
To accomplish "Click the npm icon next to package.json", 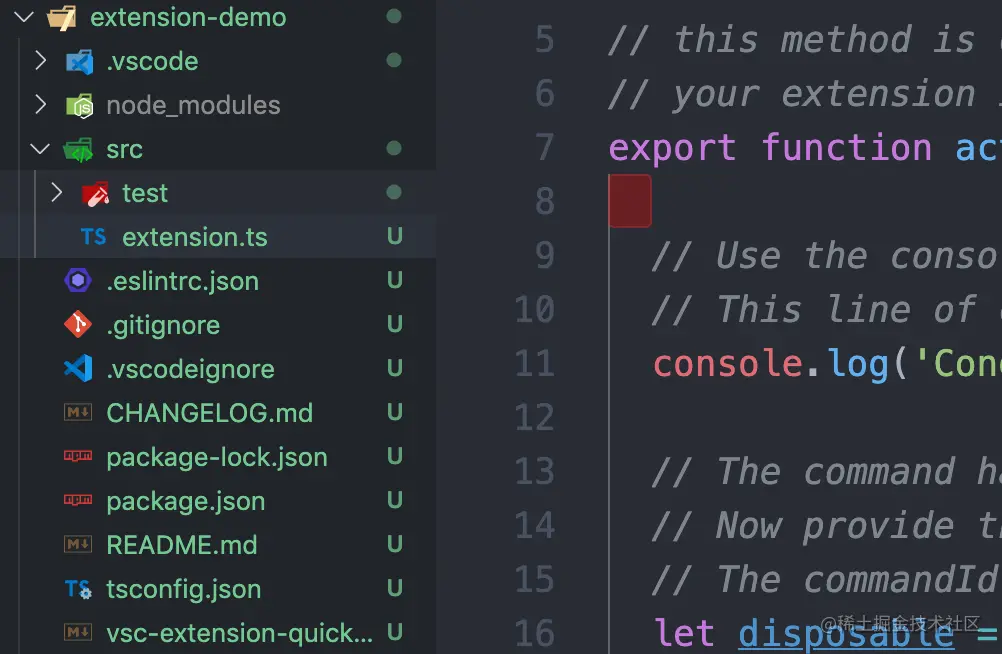I will click(x=78, y=501).
